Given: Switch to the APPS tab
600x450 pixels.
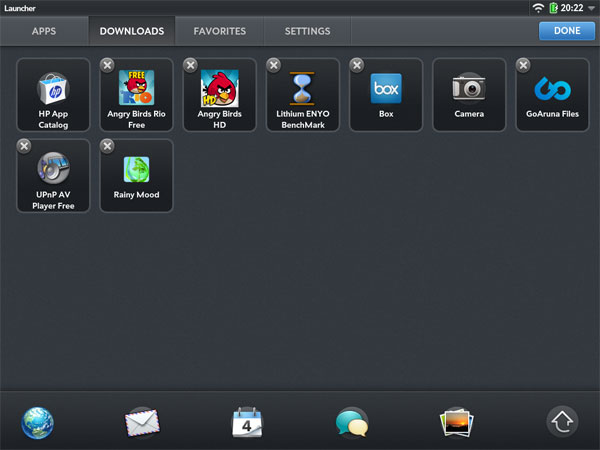Looking at the screenshot, I should point(44,31).
